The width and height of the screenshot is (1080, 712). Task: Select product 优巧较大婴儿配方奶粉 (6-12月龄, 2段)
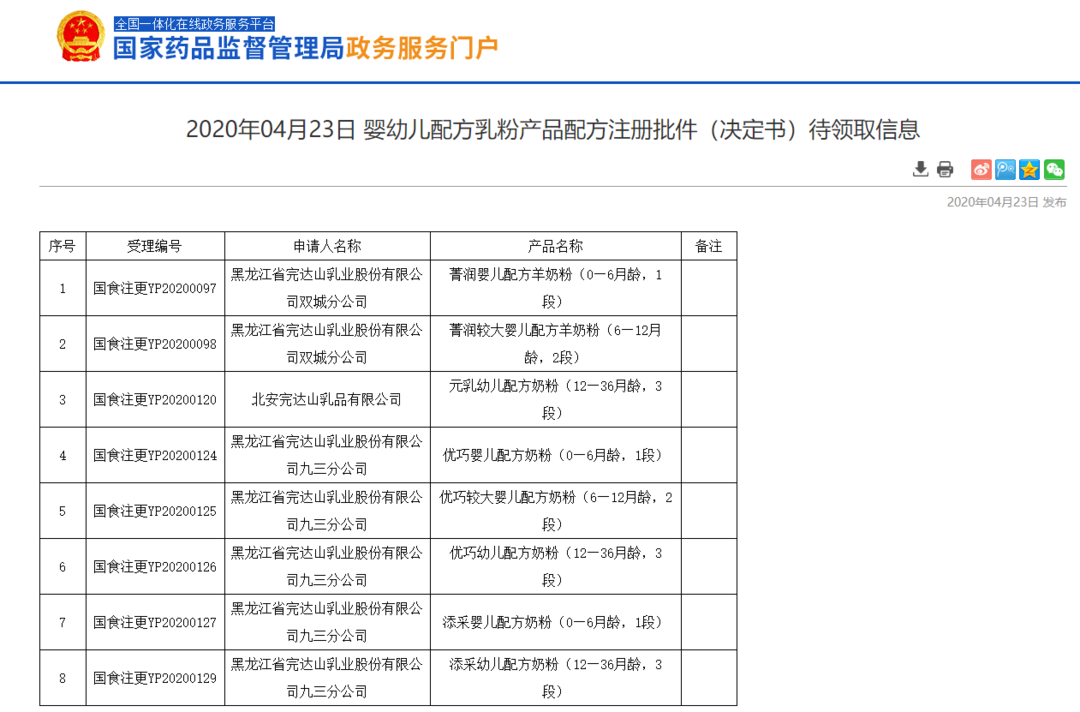(555, 511)
